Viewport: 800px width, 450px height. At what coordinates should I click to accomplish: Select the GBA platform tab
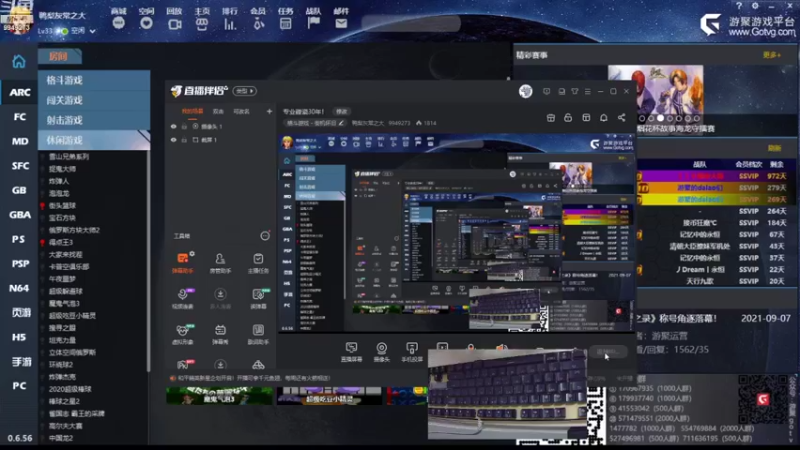tap(19, 215)
